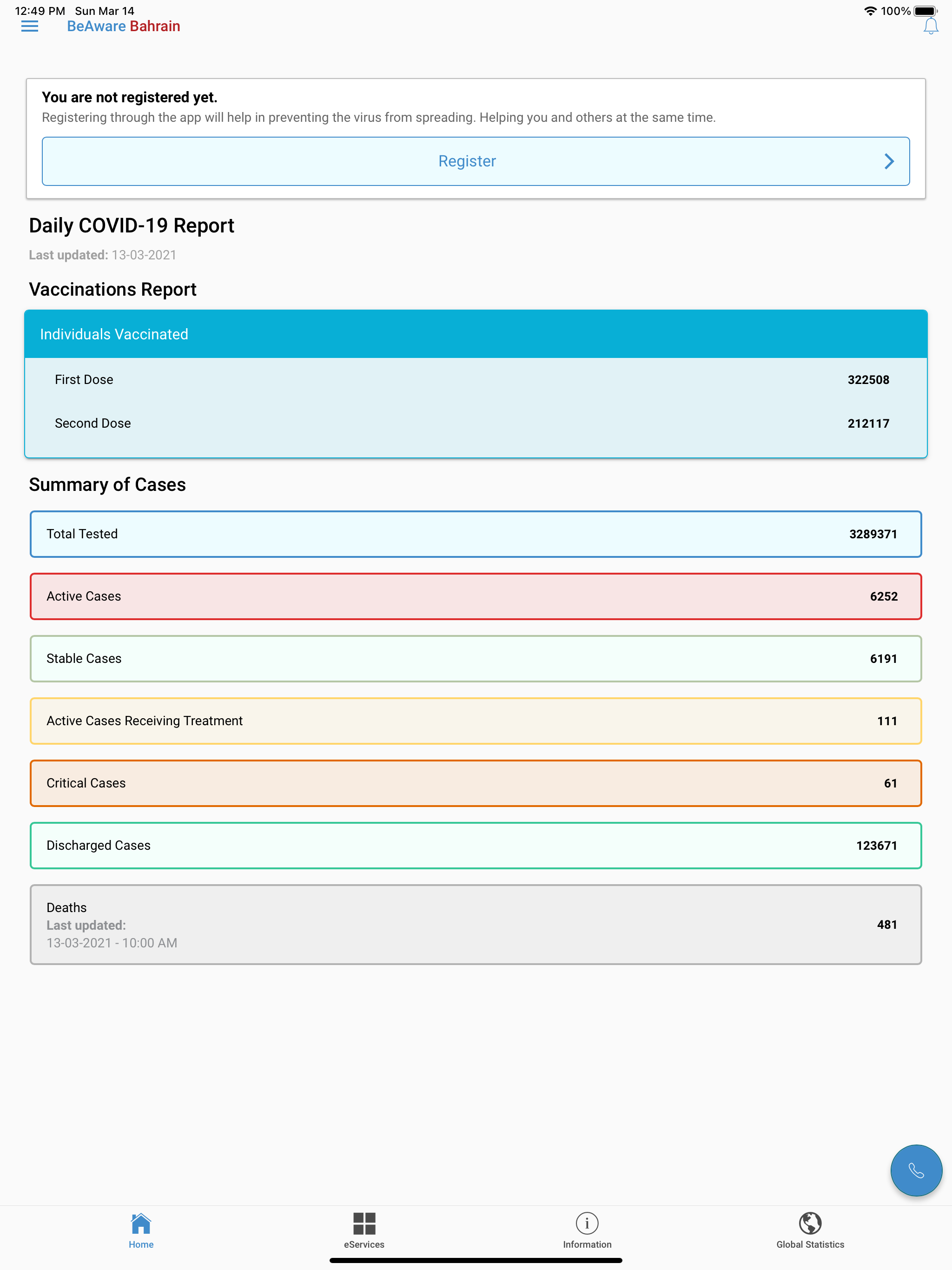
Task: Expand Register using the right chevron arrow
Action: pyautogui.click(x=889, y=161)
